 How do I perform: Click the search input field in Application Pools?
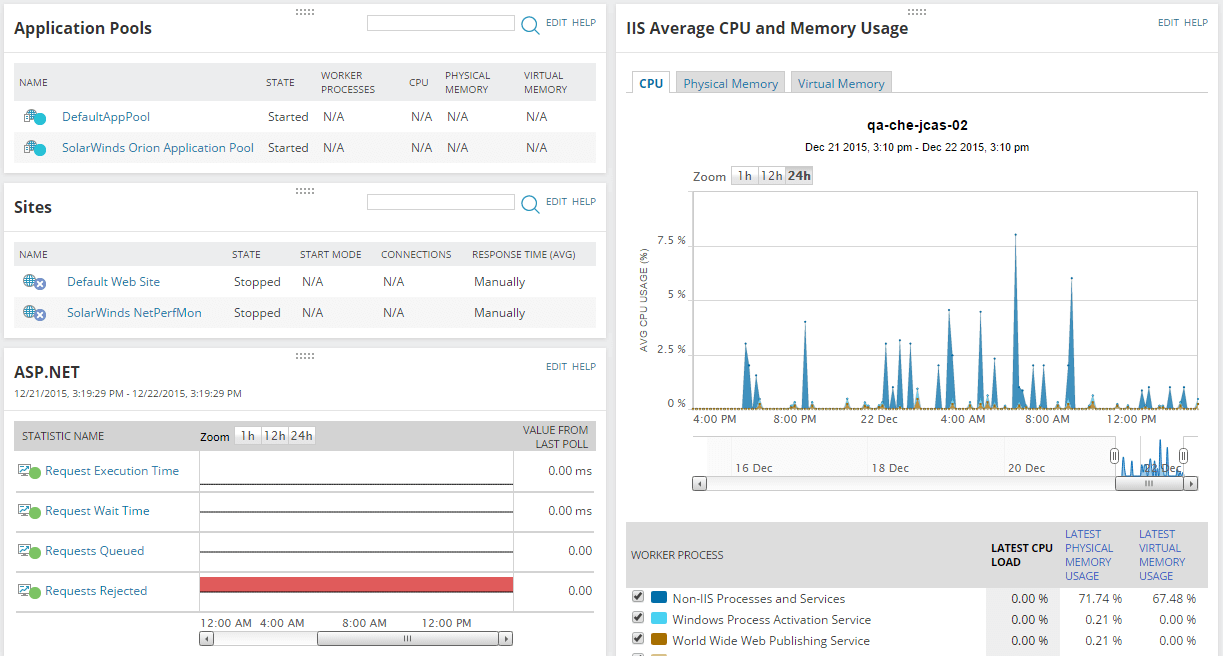440,23
